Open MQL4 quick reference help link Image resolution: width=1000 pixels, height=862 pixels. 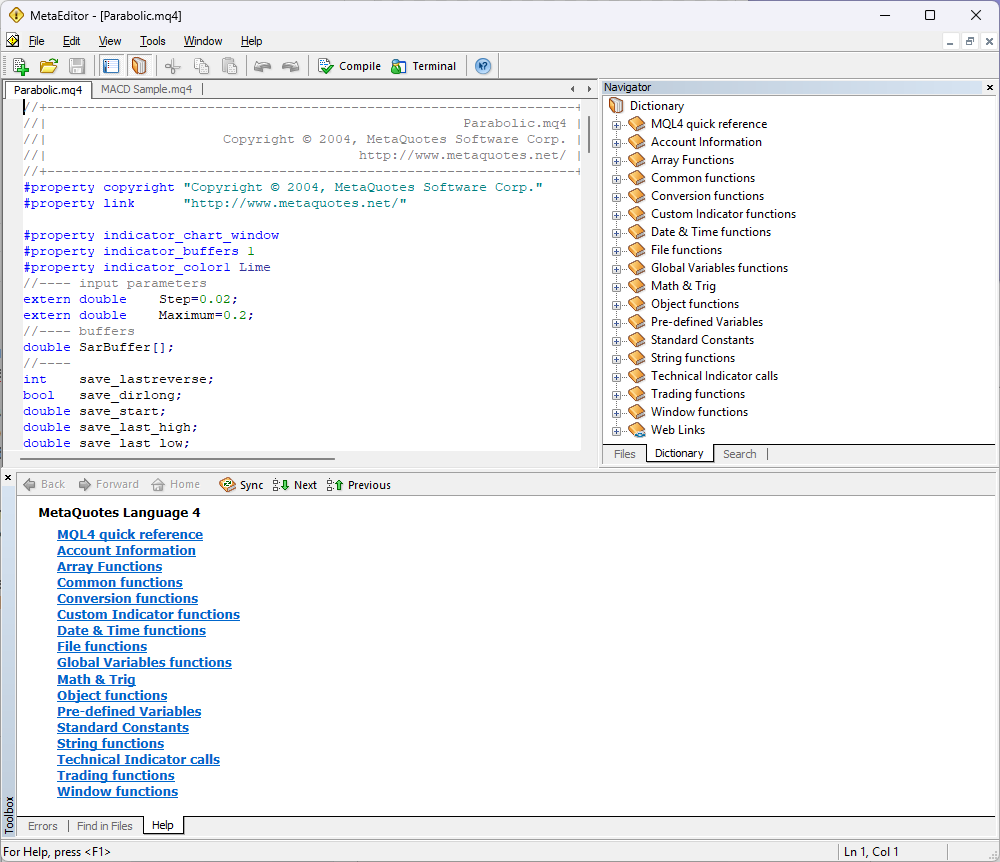[x=130, y=535]
